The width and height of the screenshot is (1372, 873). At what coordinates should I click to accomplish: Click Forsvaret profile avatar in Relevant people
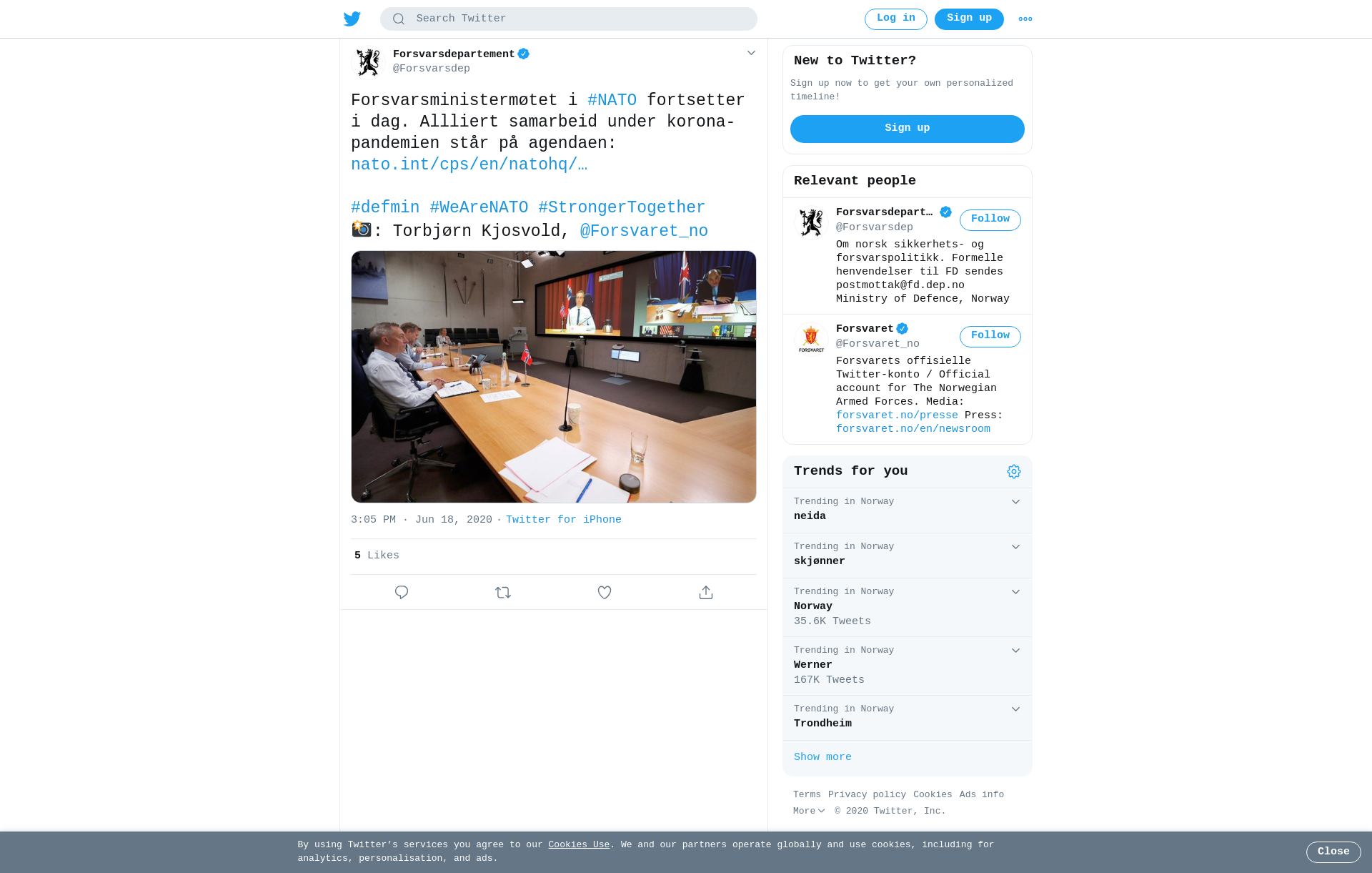pos(811,339)
